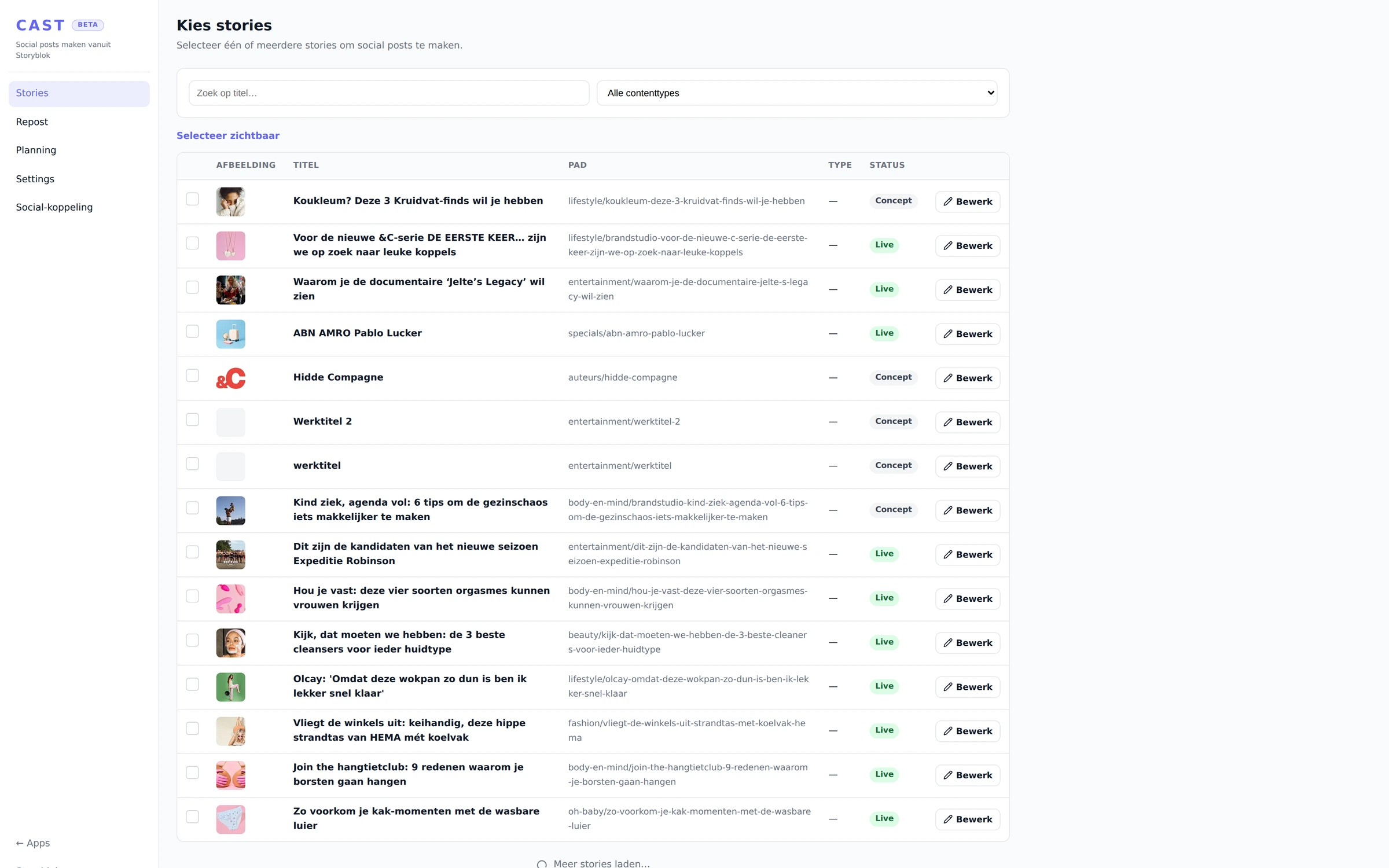Click Bewerk for Olcay wokpan story

967,687
